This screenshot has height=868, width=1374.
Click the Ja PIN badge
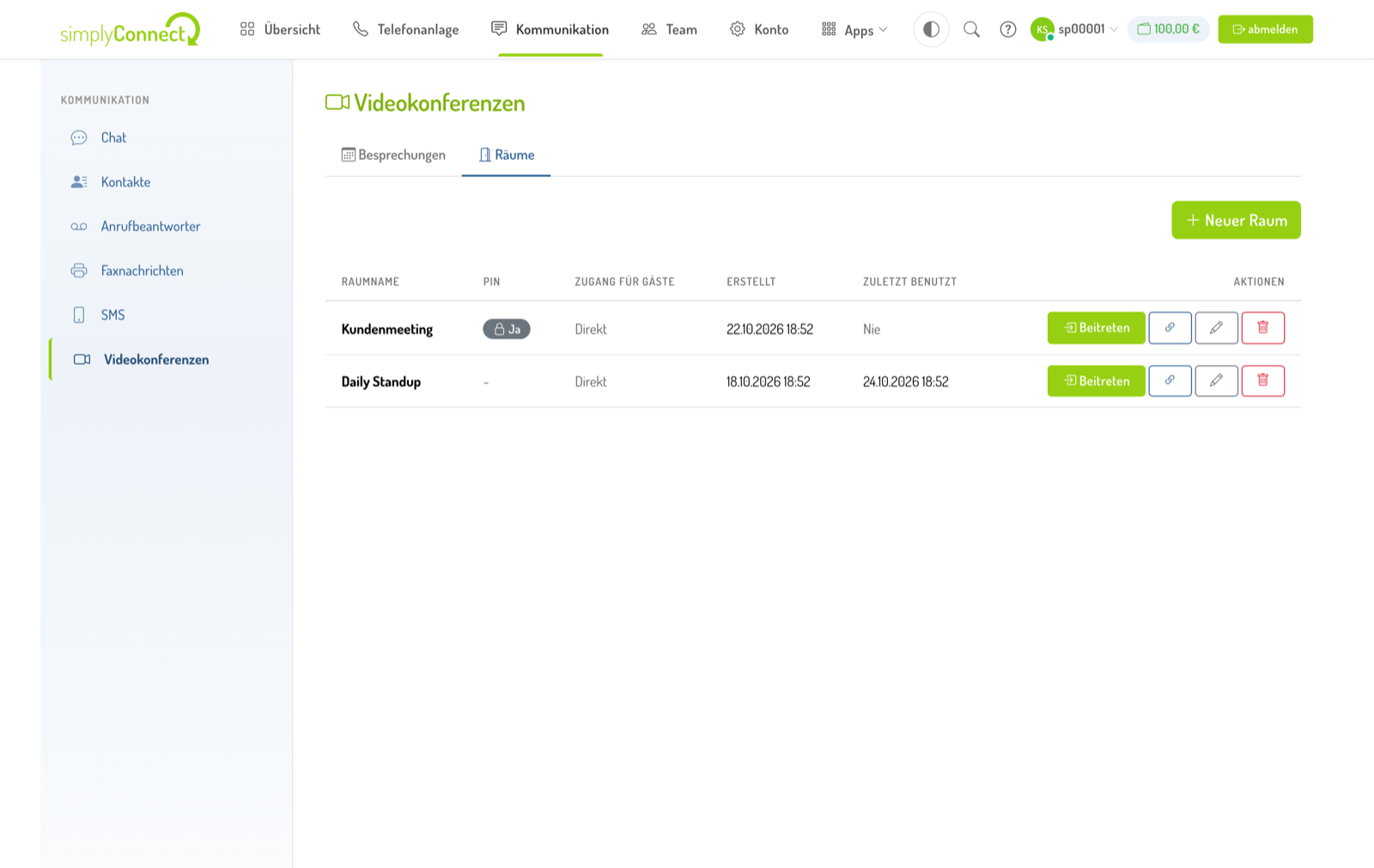(x=507, y=329)
